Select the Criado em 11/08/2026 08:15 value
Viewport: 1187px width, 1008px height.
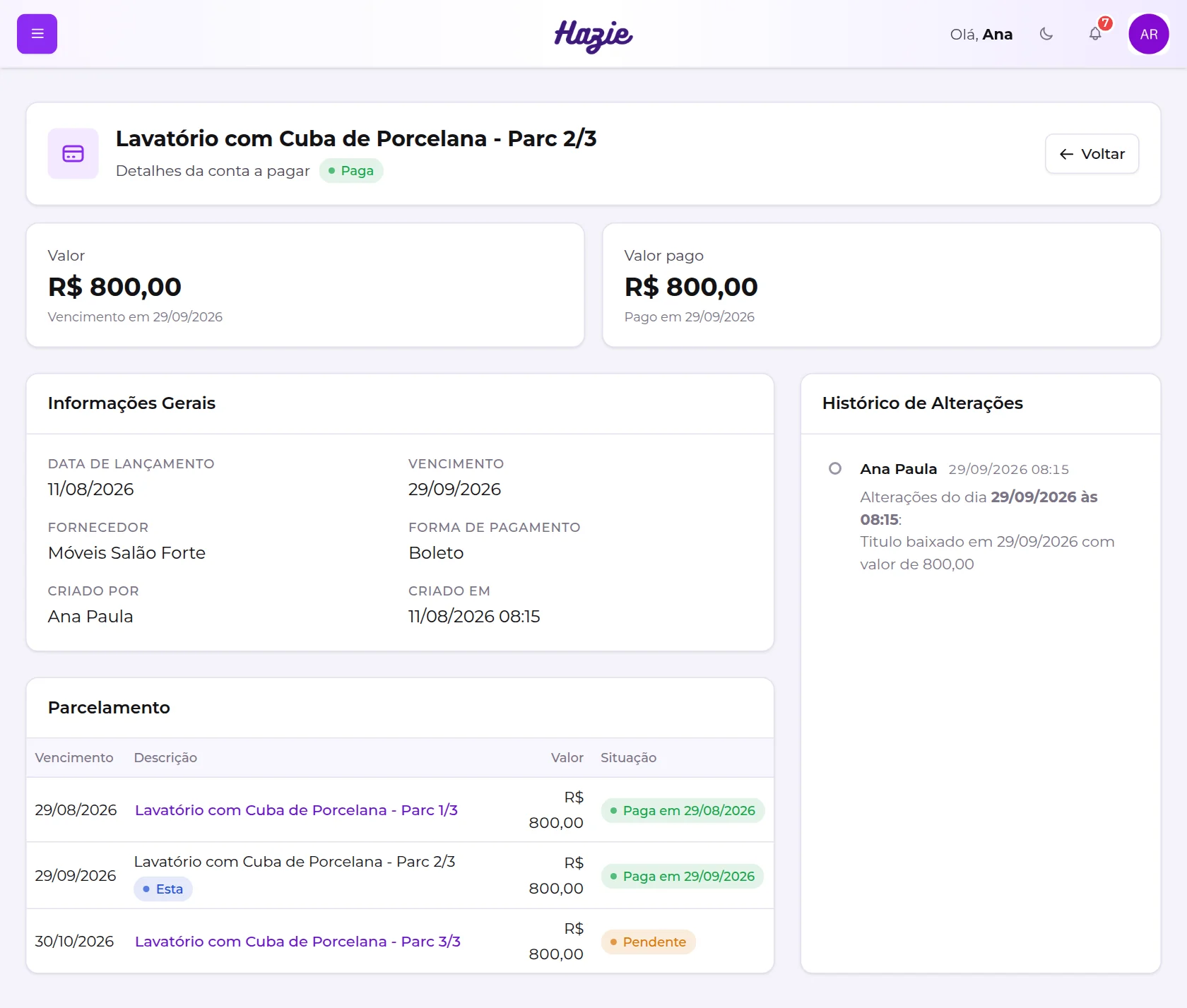(x=474, y=617)
